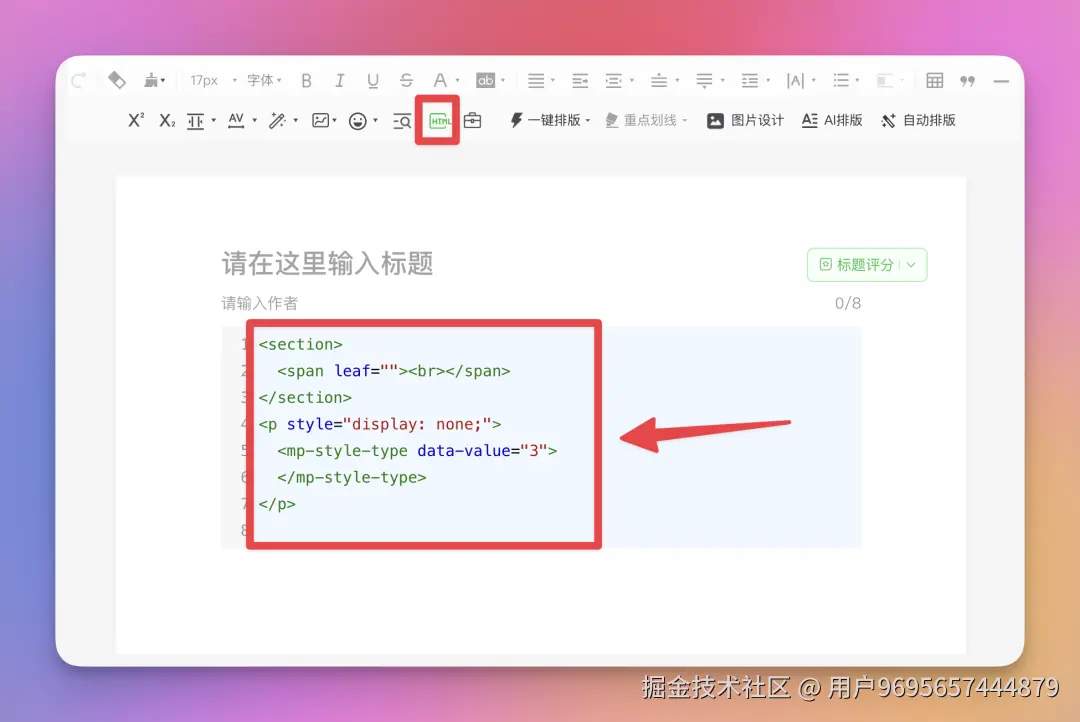Click the undo arrow icon
Screen dimensions: 1080x722
[x=78, y=80]
